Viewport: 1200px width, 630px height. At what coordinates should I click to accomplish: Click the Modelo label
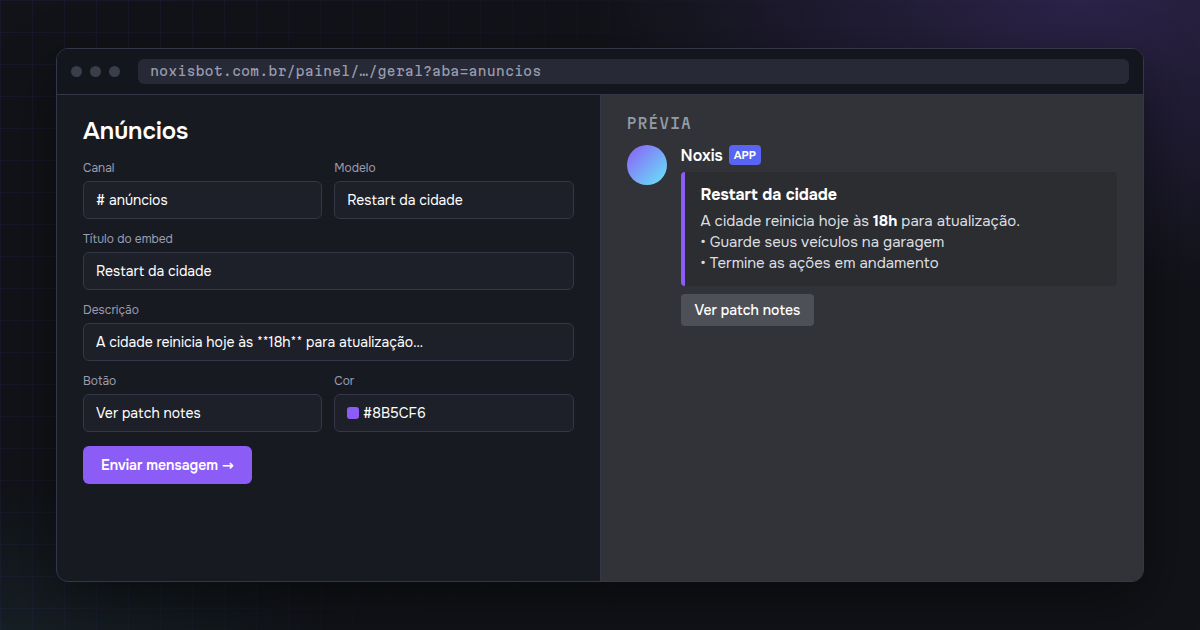click(355, 168)
